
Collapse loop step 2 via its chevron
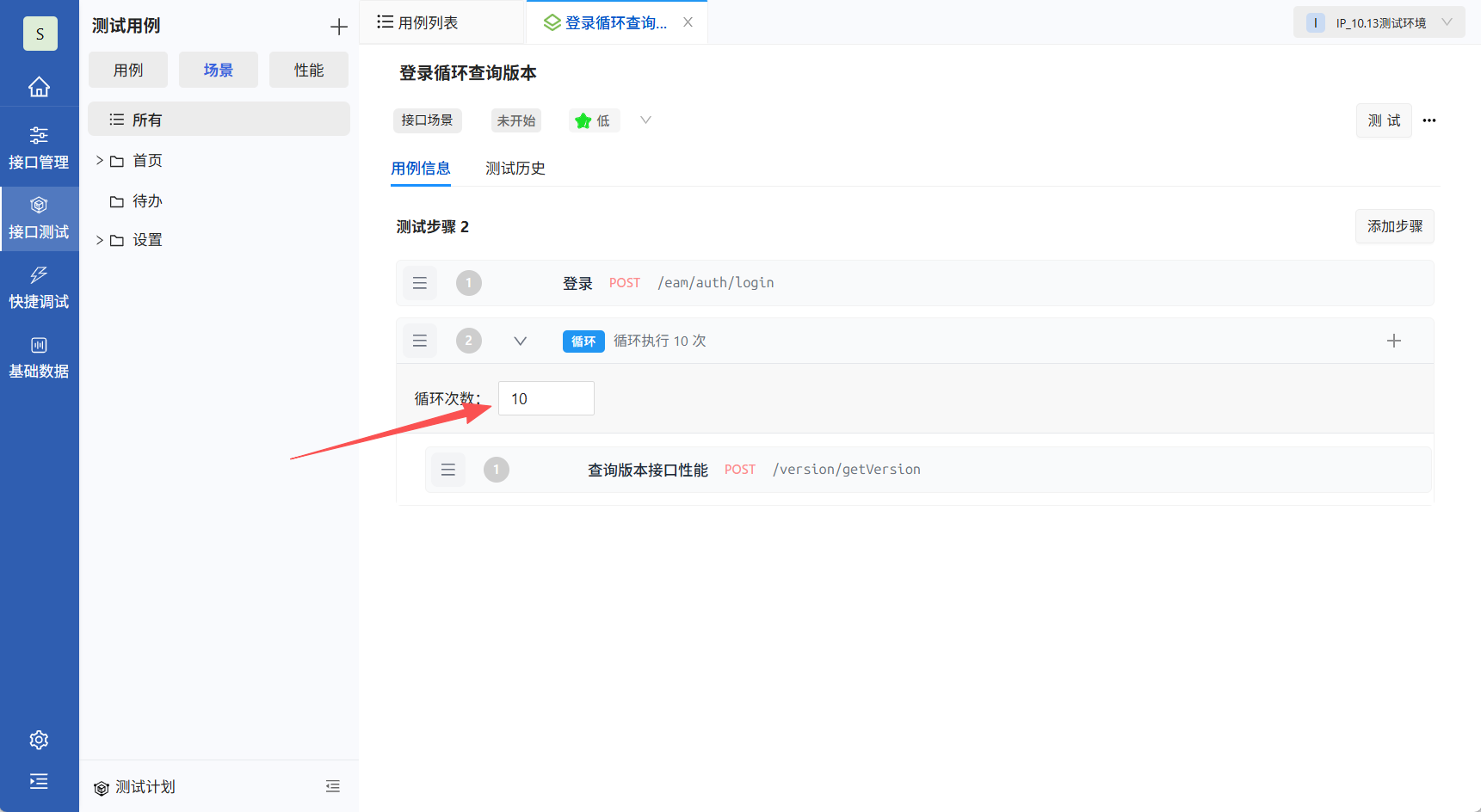click(x=520, y=341)
